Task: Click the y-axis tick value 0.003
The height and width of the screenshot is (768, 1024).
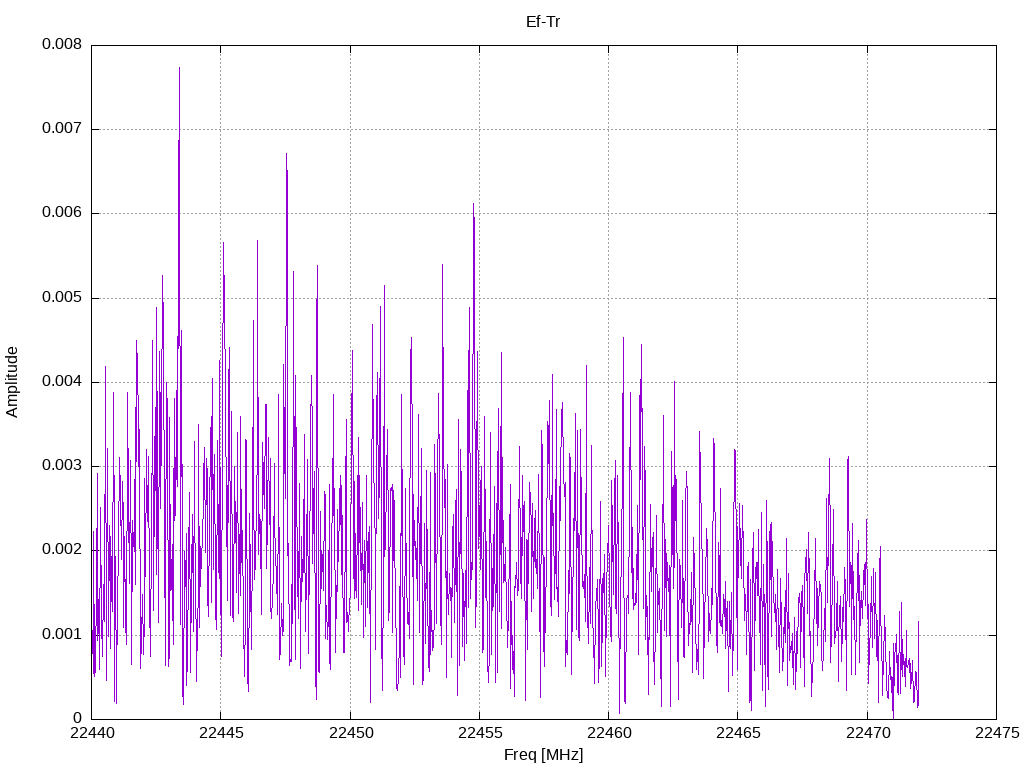Action: coord(62,466)
